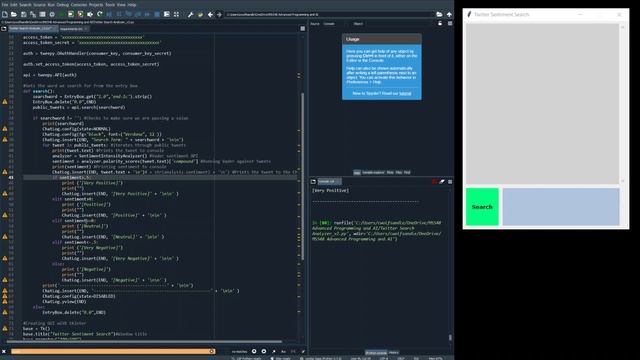Open the Search menu
This screenshot has width=640, height=360.
tap(25, 4)
